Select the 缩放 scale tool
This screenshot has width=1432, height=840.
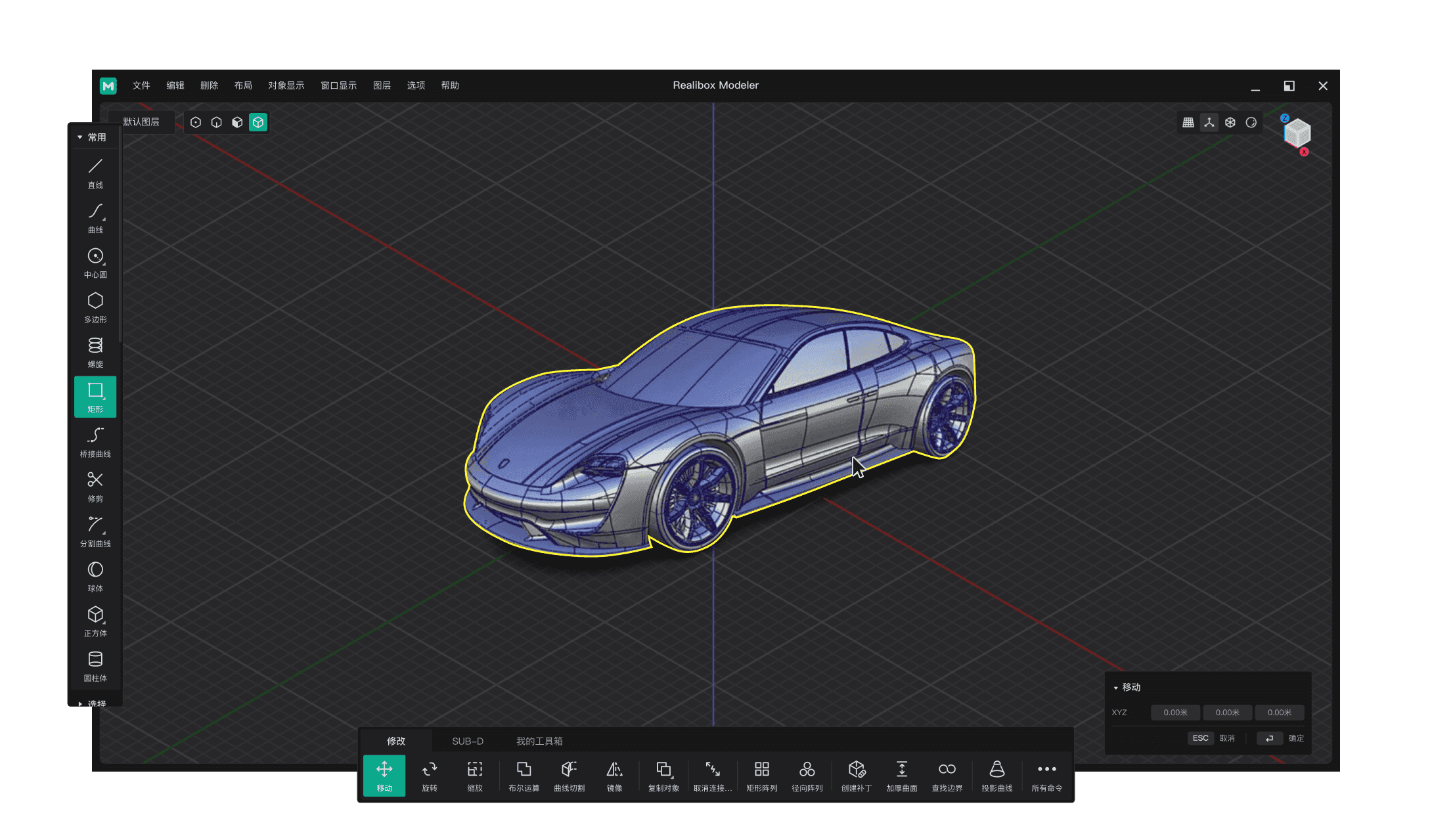[475, 776]
